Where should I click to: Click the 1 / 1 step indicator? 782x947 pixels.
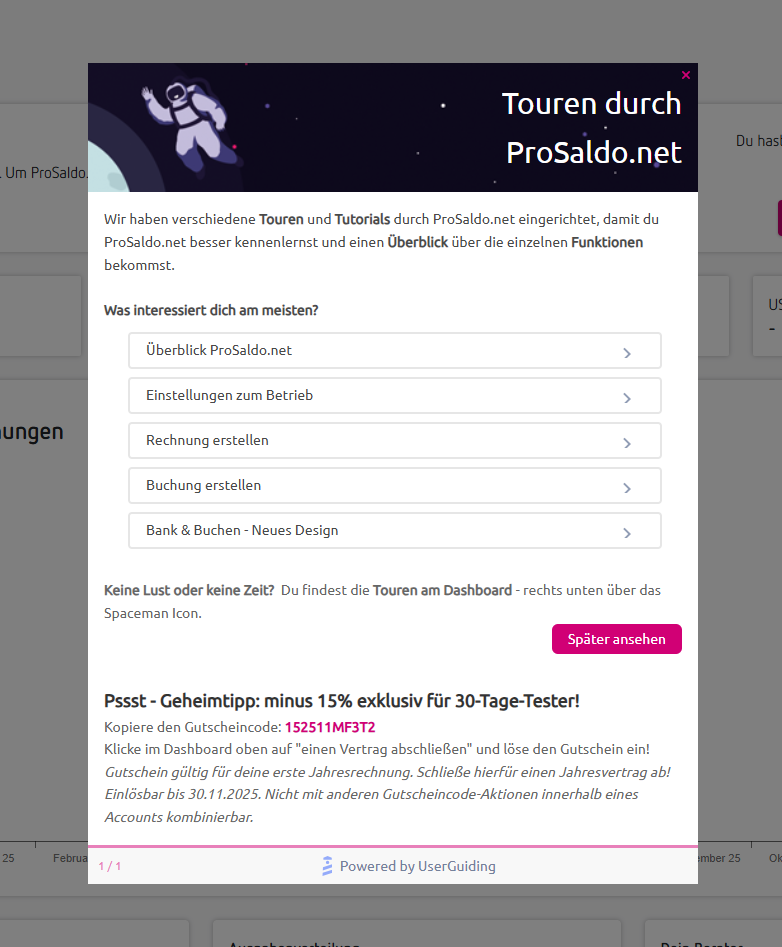tap(110, 866)
